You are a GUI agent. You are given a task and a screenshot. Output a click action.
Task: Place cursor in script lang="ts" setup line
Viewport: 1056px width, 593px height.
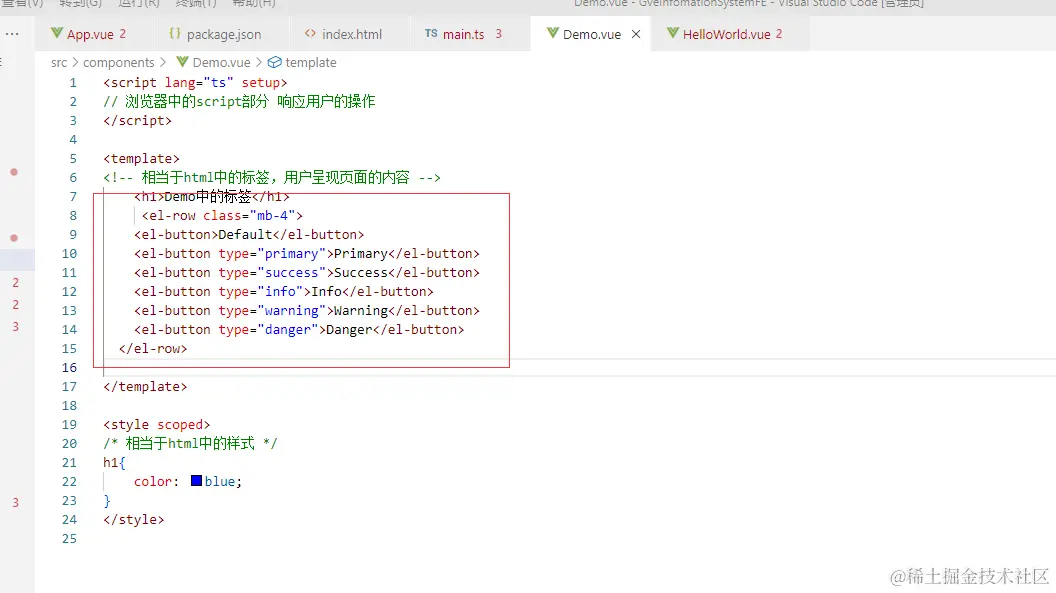(195, 83)
